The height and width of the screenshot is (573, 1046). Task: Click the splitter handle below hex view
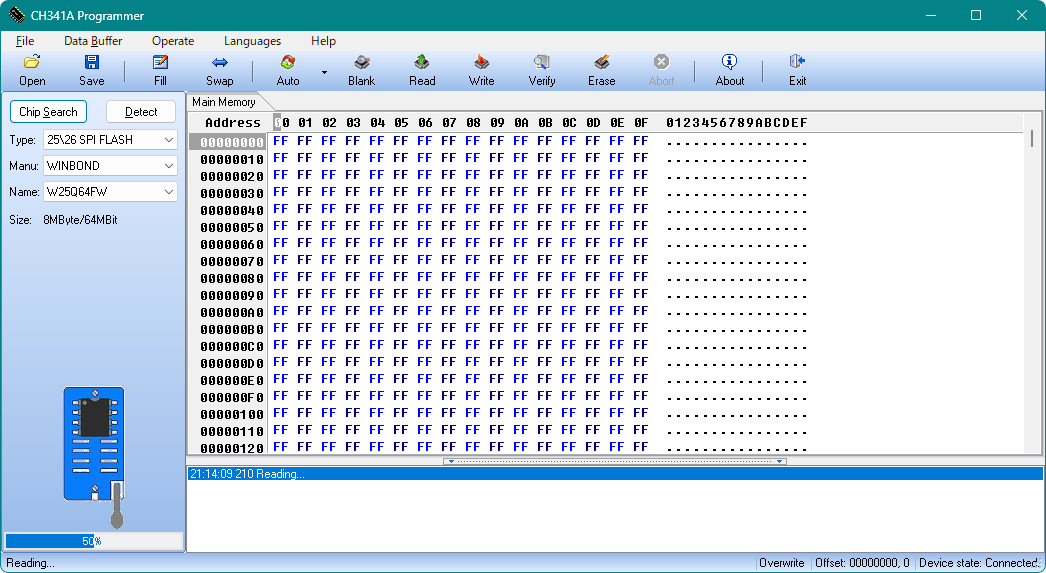pyautogui.click(x=614, y=461)
